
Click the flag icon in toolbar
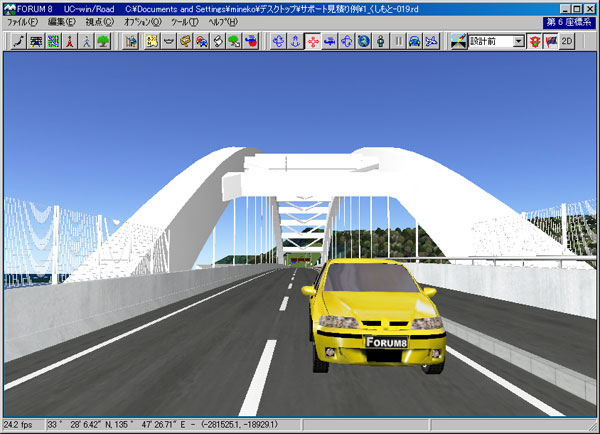pyautogui.click(x=551, y=41)
